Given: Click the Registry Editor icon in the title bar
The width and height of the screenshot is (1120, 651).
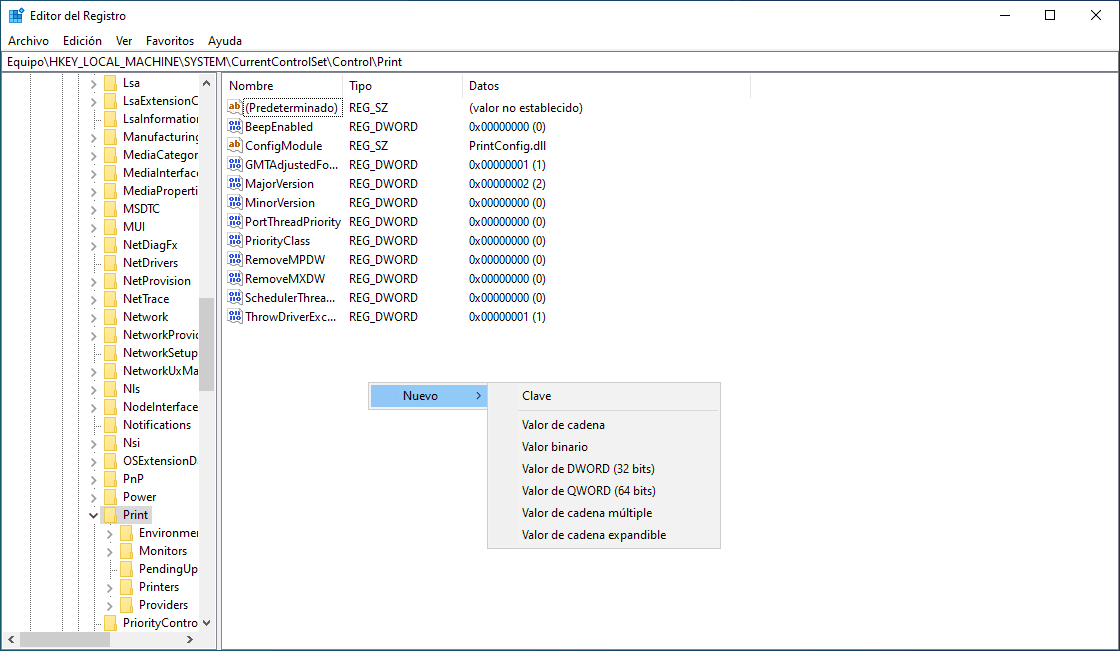Looking at the screenshot, I should point(15,15).
